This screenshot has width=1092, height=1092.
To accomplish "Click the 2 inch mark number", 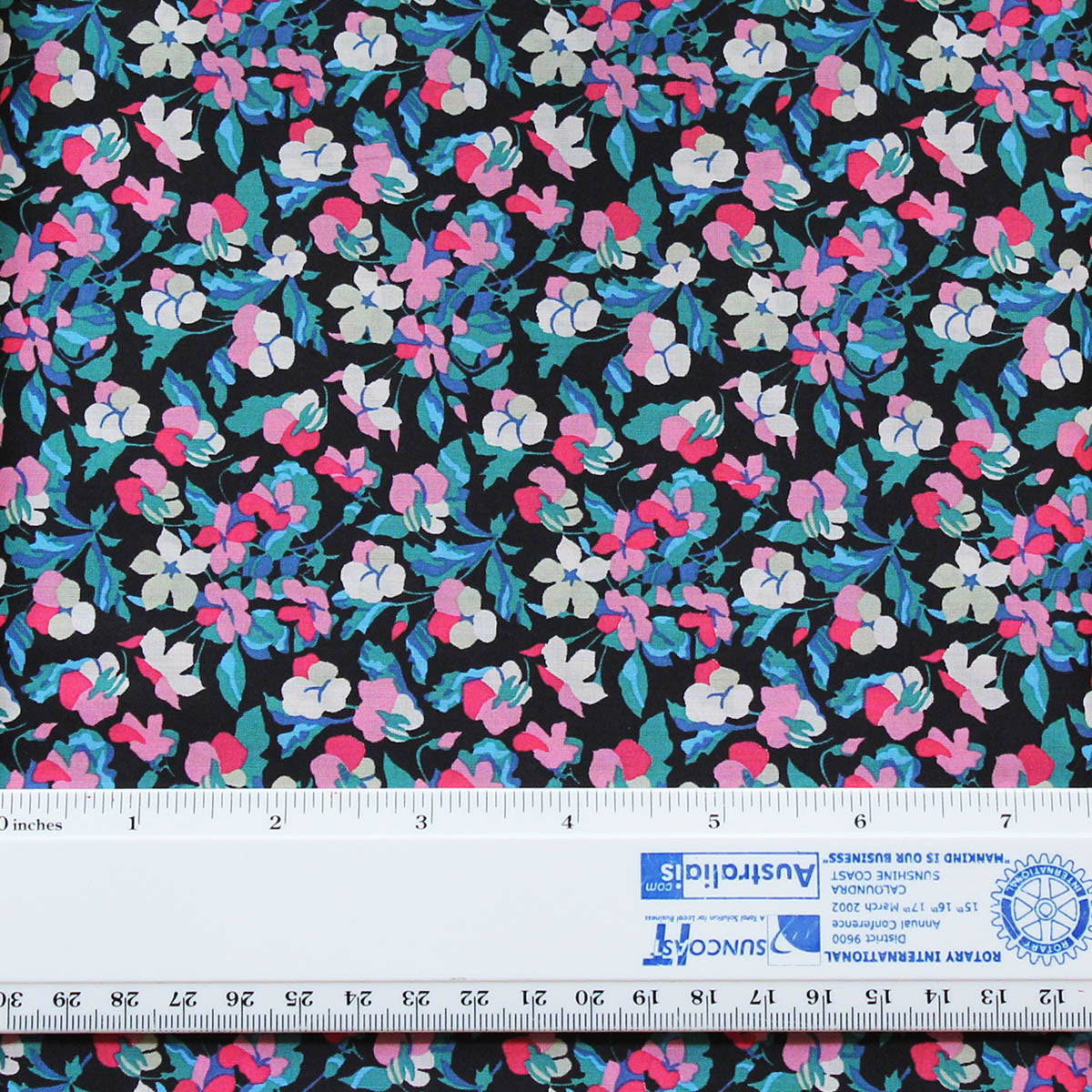I will pos(276,824).
